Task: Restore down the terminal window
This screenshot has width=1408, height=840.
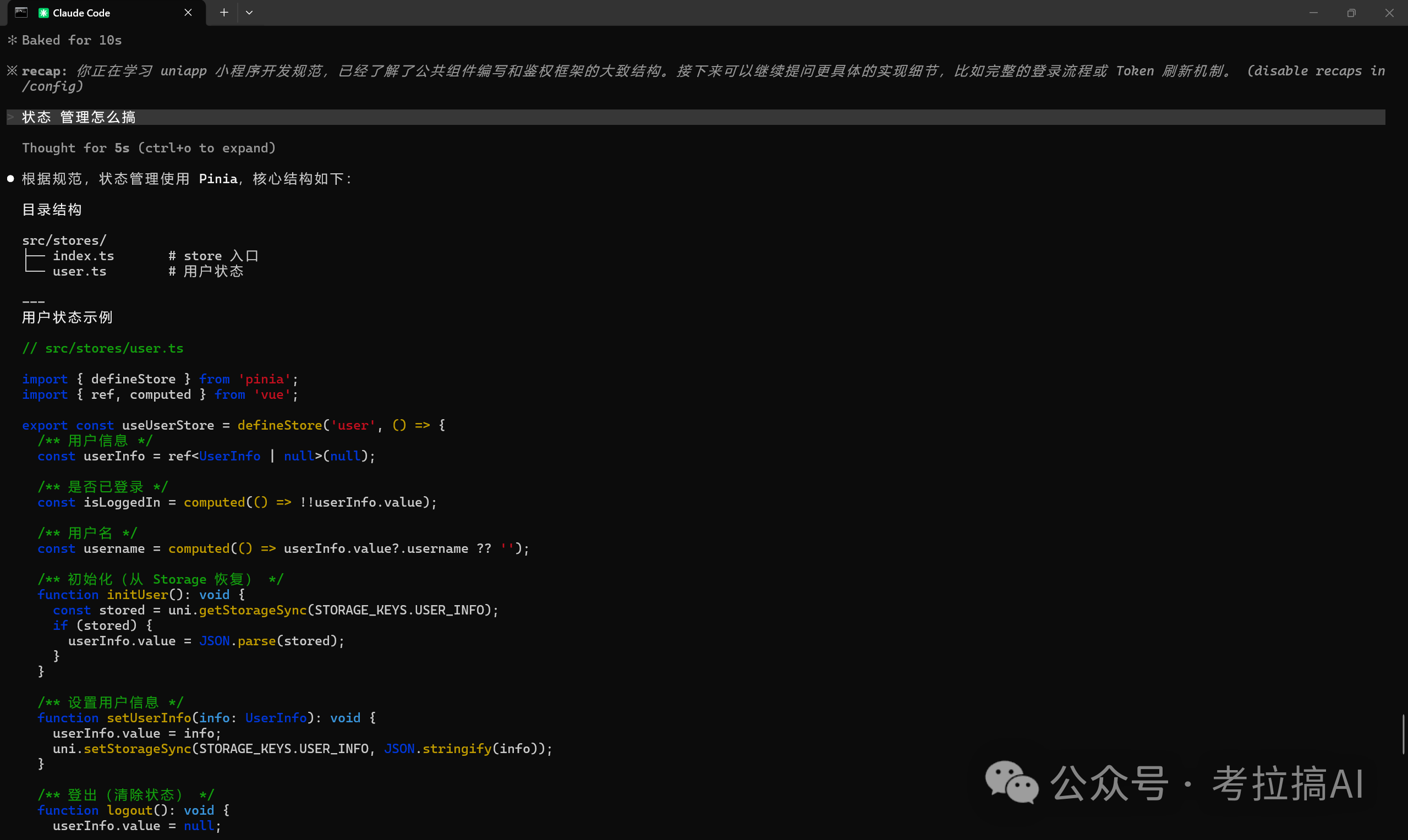Action: [1351, 13]
